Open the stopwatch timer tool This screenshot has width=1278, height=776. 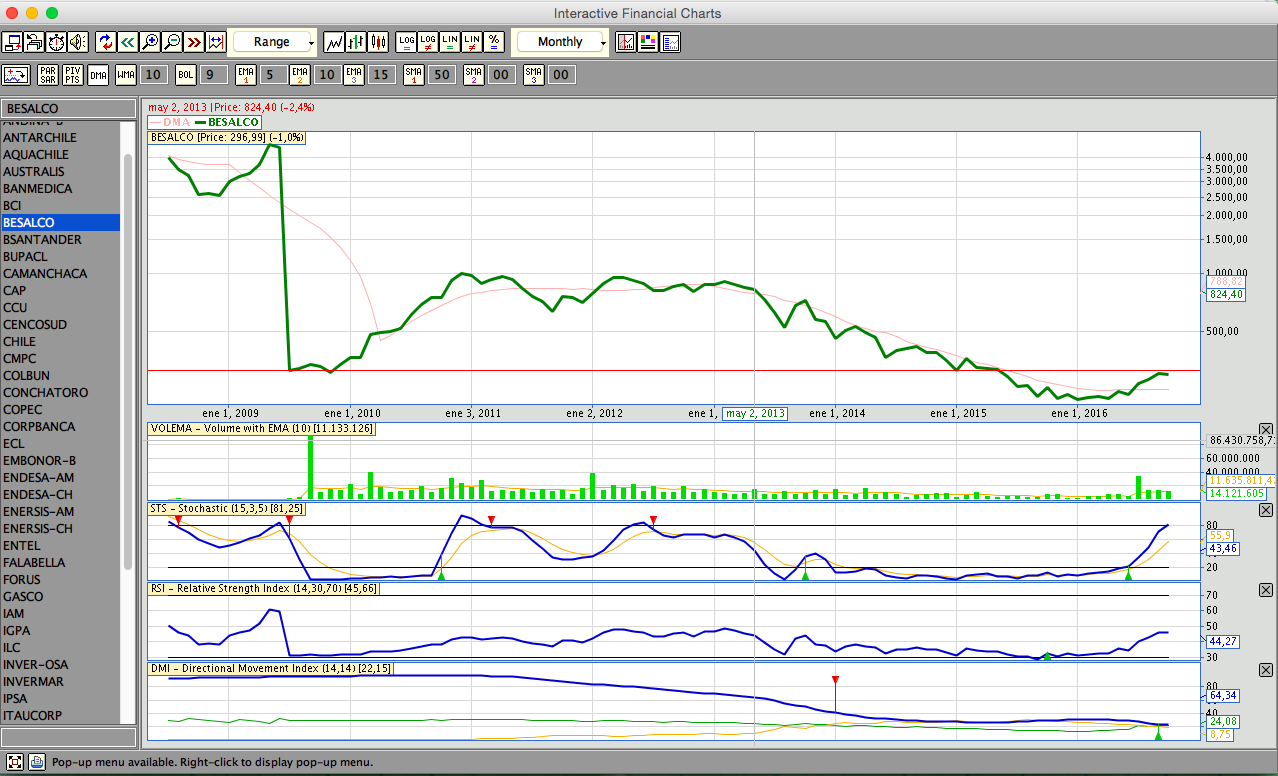click(x=56, y=42)
